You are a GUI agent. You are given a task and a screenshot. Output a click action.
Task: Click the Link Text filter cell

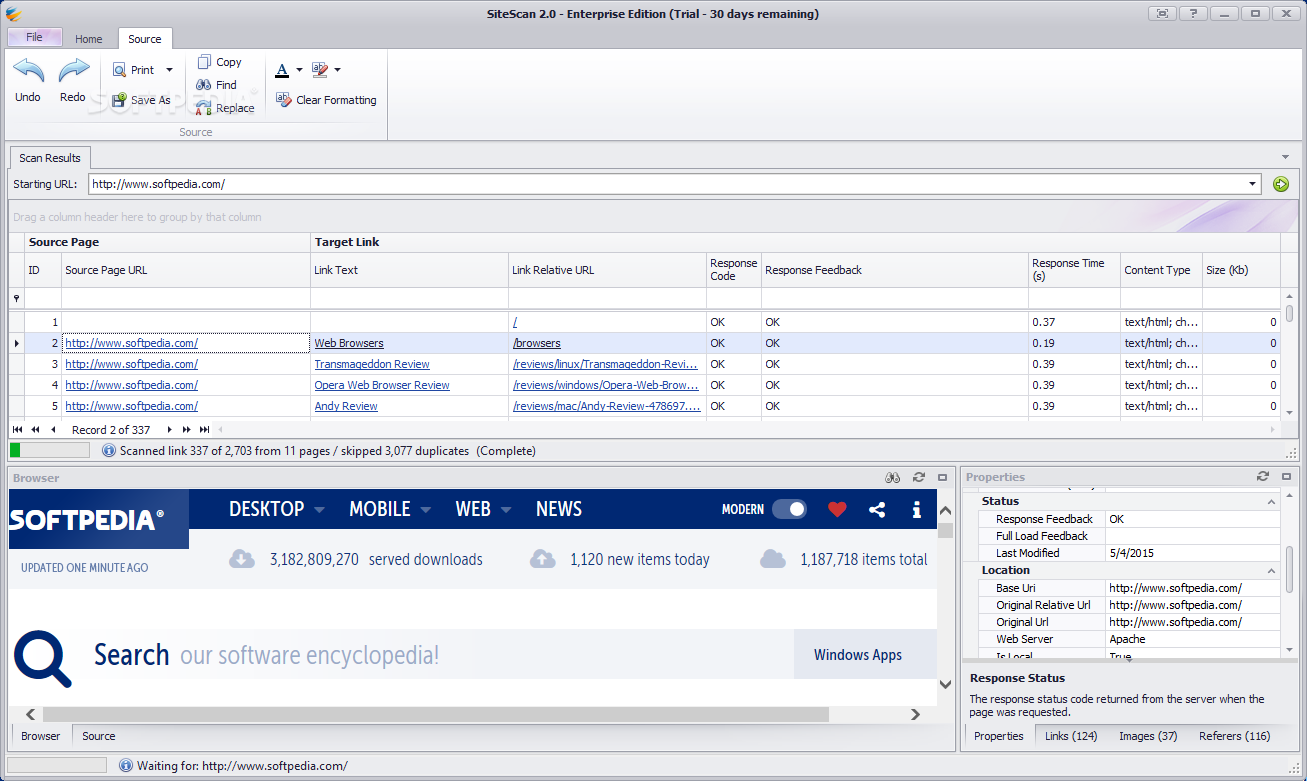pos(409,298)
